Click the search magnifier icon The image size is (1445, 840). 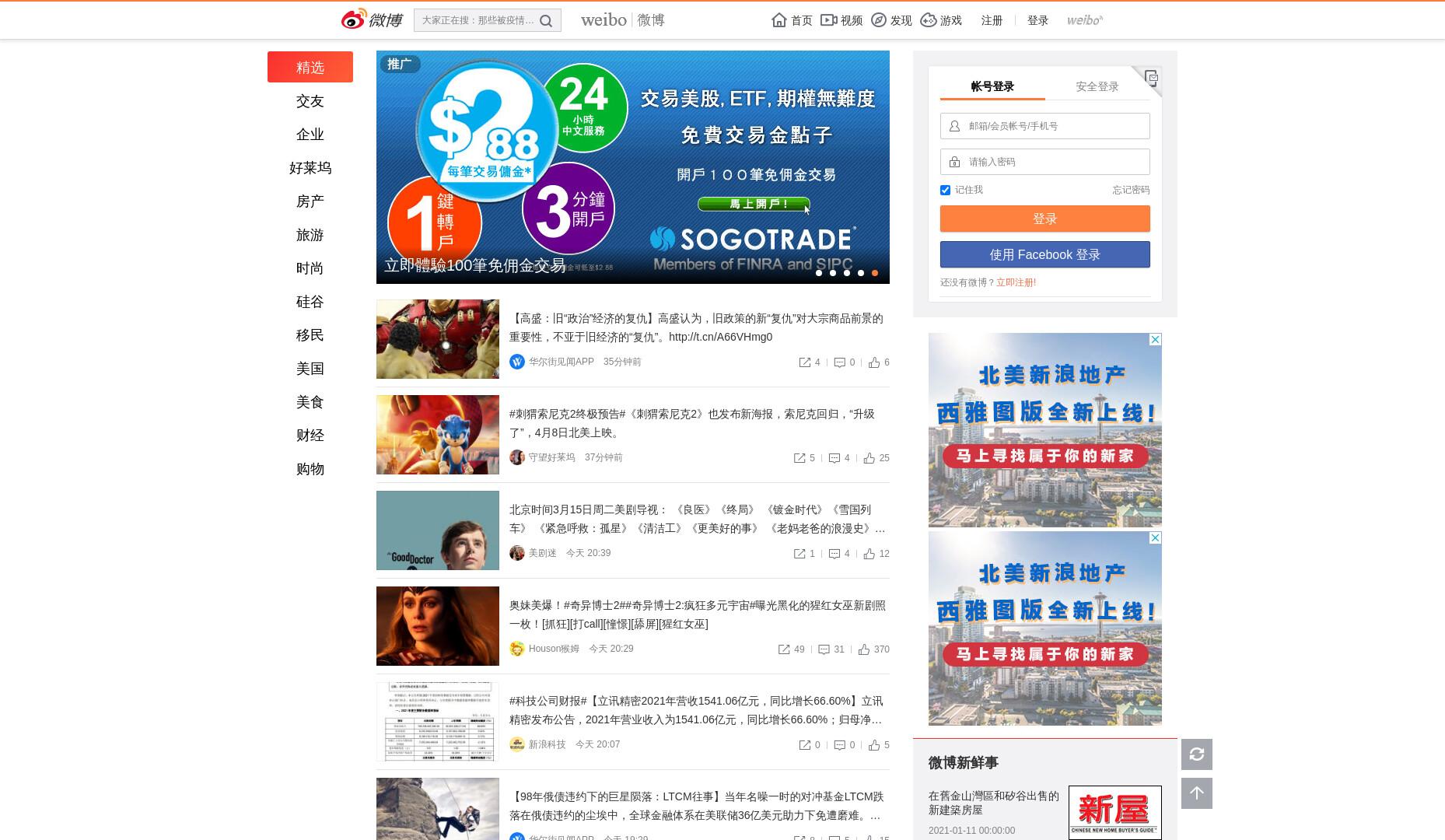point(547,21)
